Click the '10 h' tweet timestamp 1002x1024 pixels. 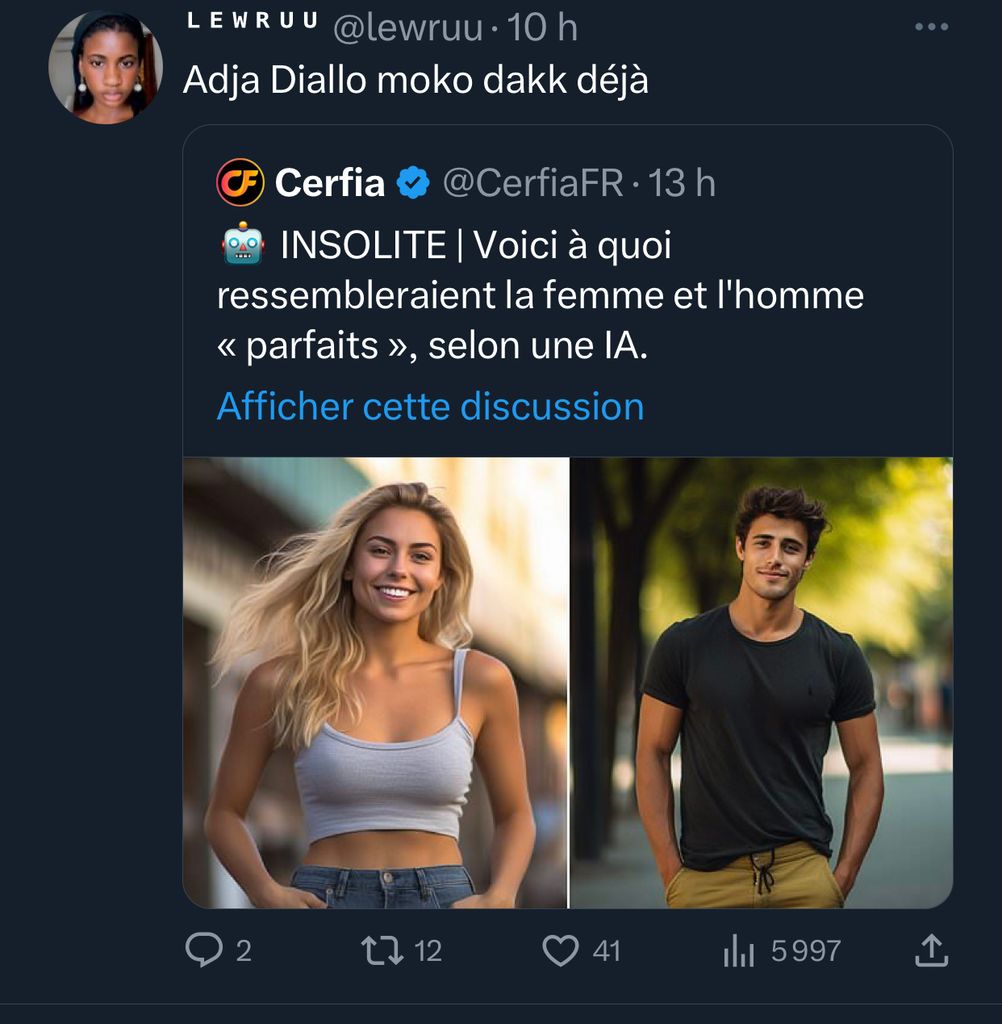[542, 28]
